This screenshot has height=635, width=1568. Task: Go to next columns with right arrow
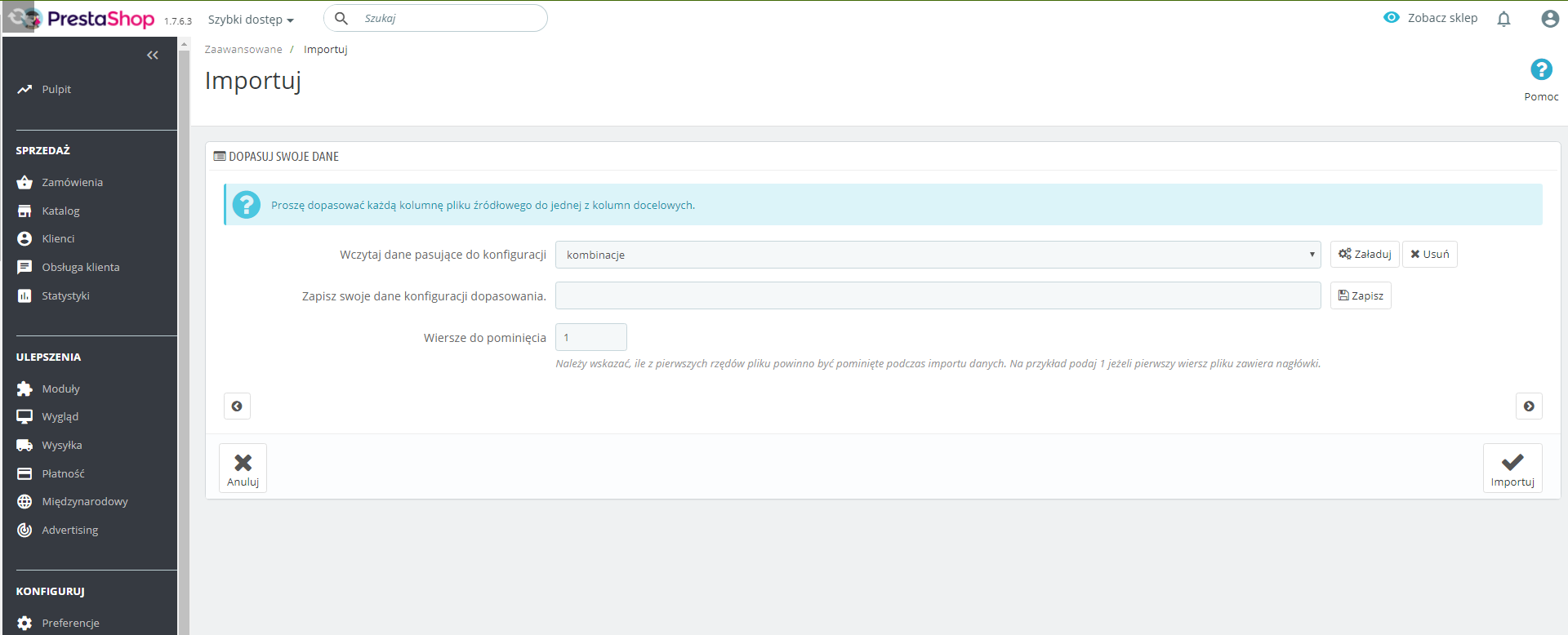click(x=1529, y=406)
